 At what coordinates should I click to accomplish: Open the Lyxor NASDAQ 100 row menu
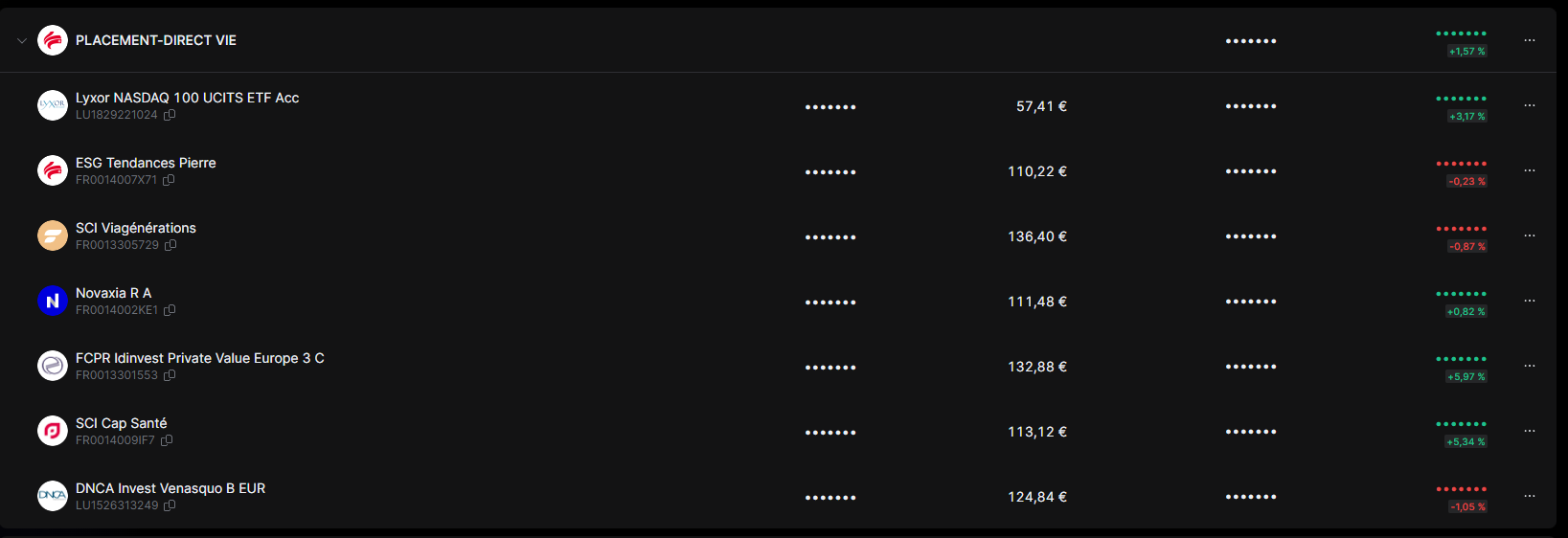(1530, 105)
